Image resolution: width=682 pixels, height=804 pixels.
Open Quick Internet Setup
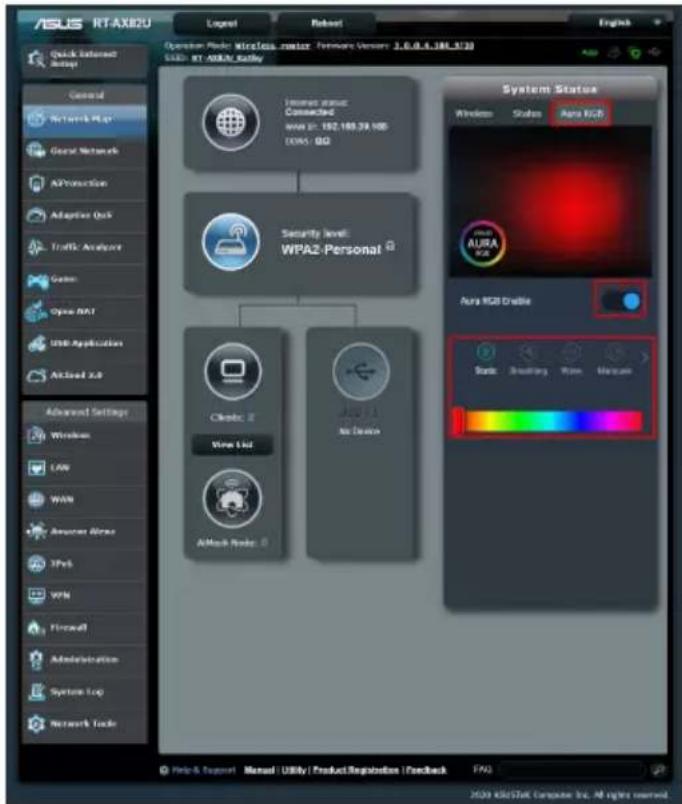click(x=85, y=59)
